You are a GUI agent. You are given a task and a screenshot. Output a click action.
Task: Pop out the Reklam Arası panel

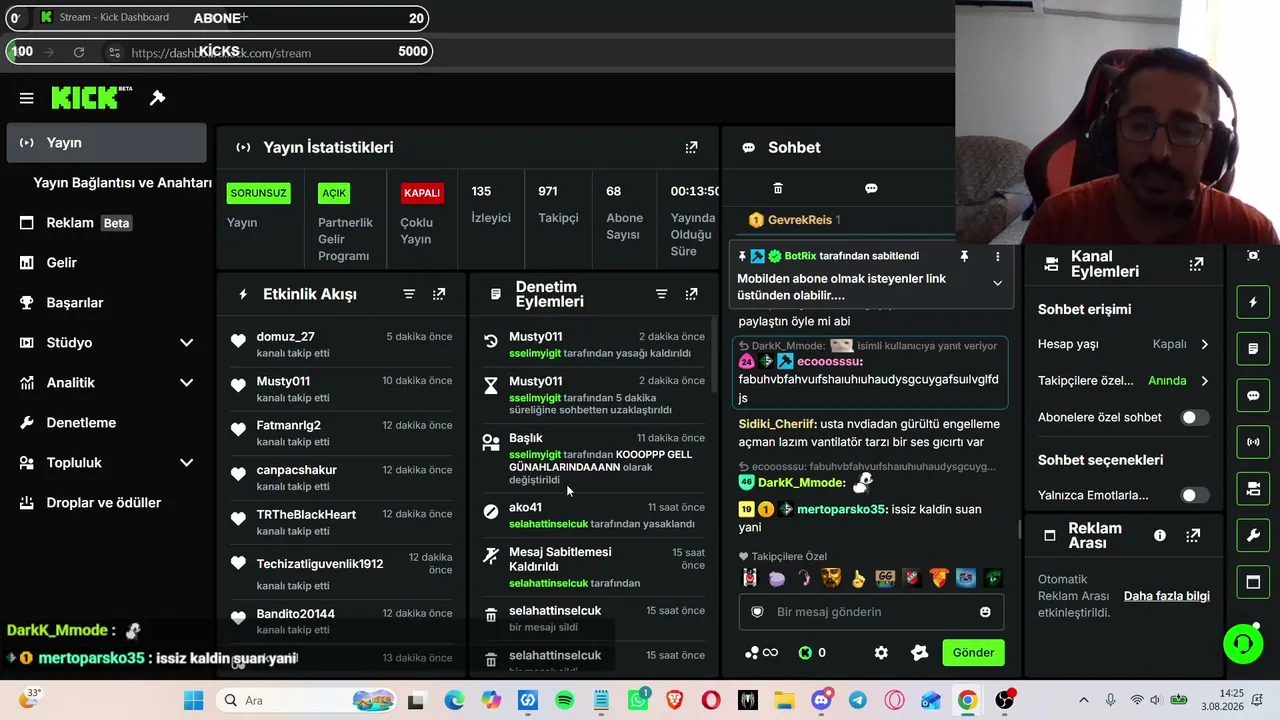[x=1193, y=535]
